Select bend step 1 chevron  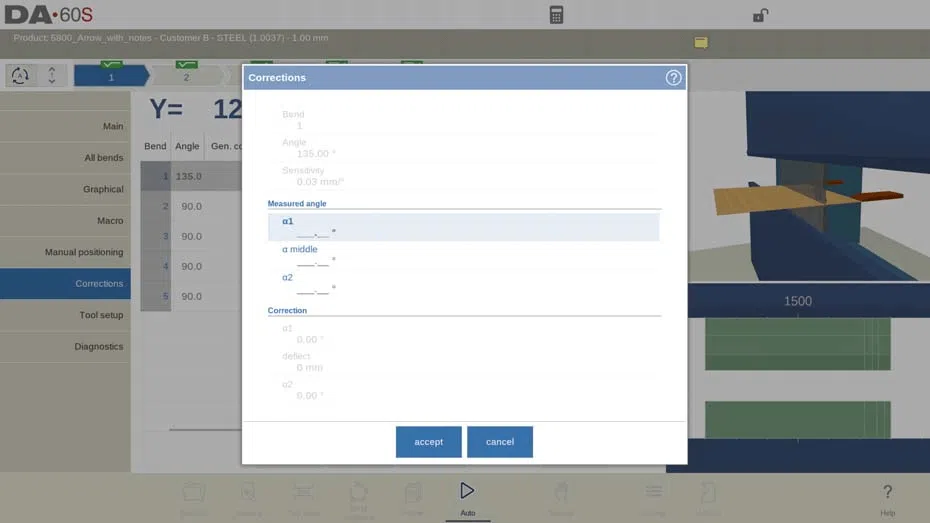pyautogui.click(x=112, y=76)
